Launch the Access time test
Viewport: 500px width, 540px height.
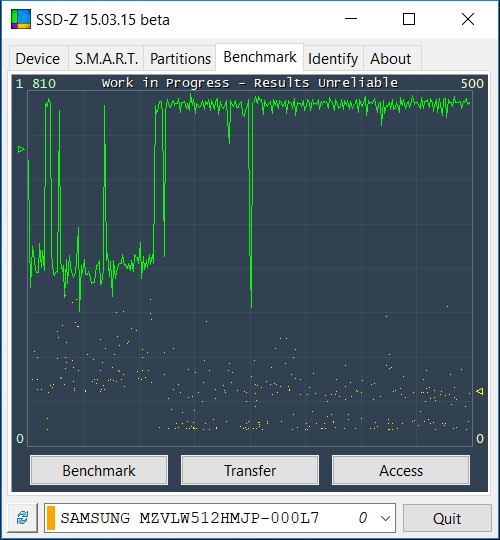pyautogui.click(x=401, y=470)
